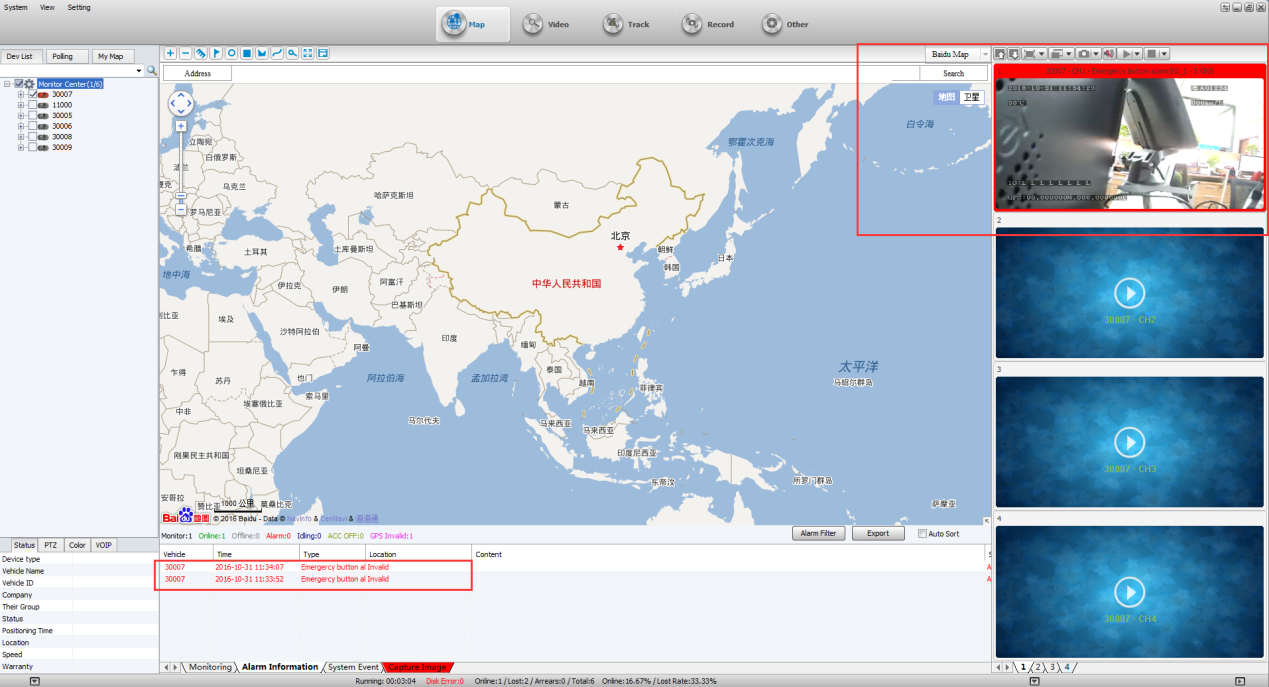Click the video fullscreen layout icon
The image size is (1269, 687).
(1030, 53)
